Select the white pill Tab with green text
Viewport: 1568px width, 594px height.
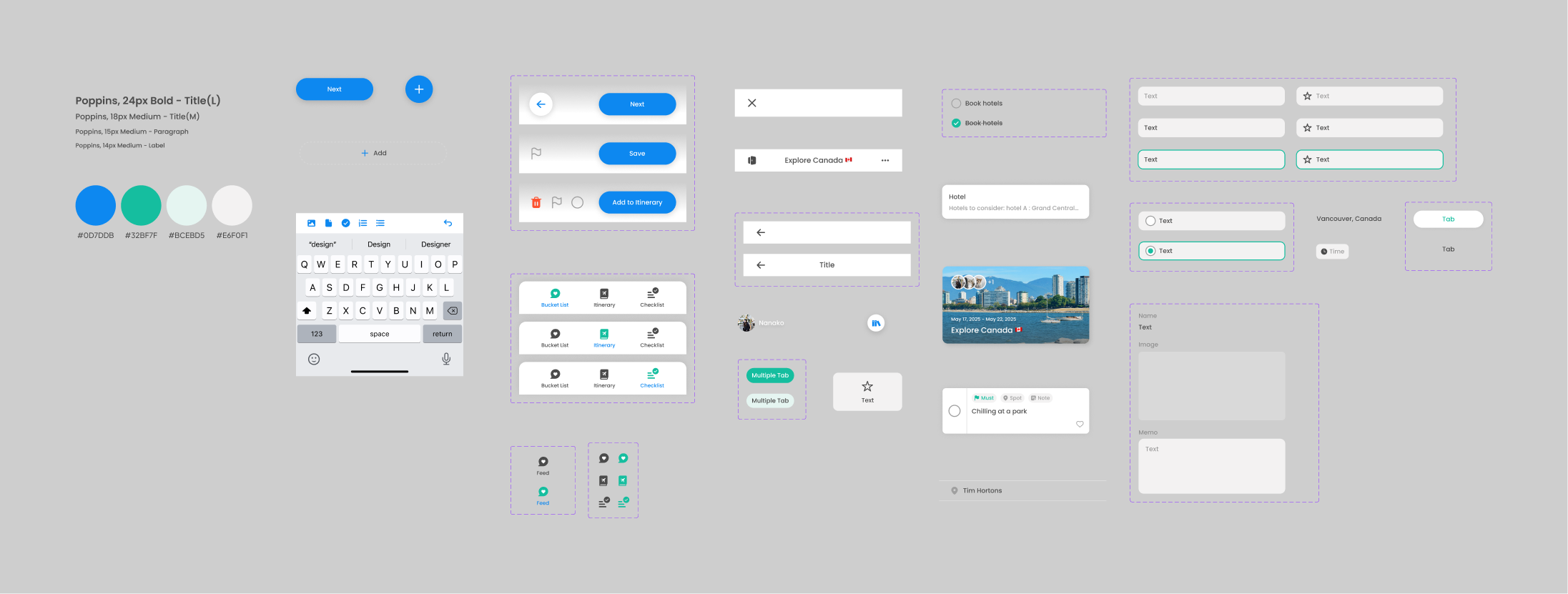[x=1448, y=219]
